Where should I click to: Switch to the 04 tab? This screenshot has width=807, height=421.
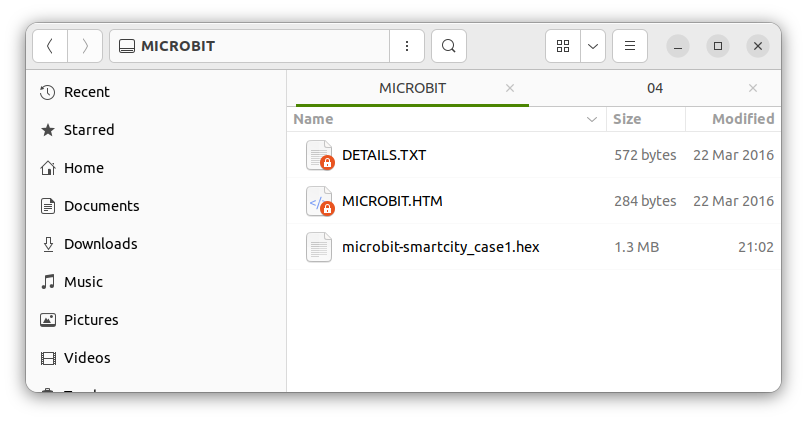pos(655,89)
